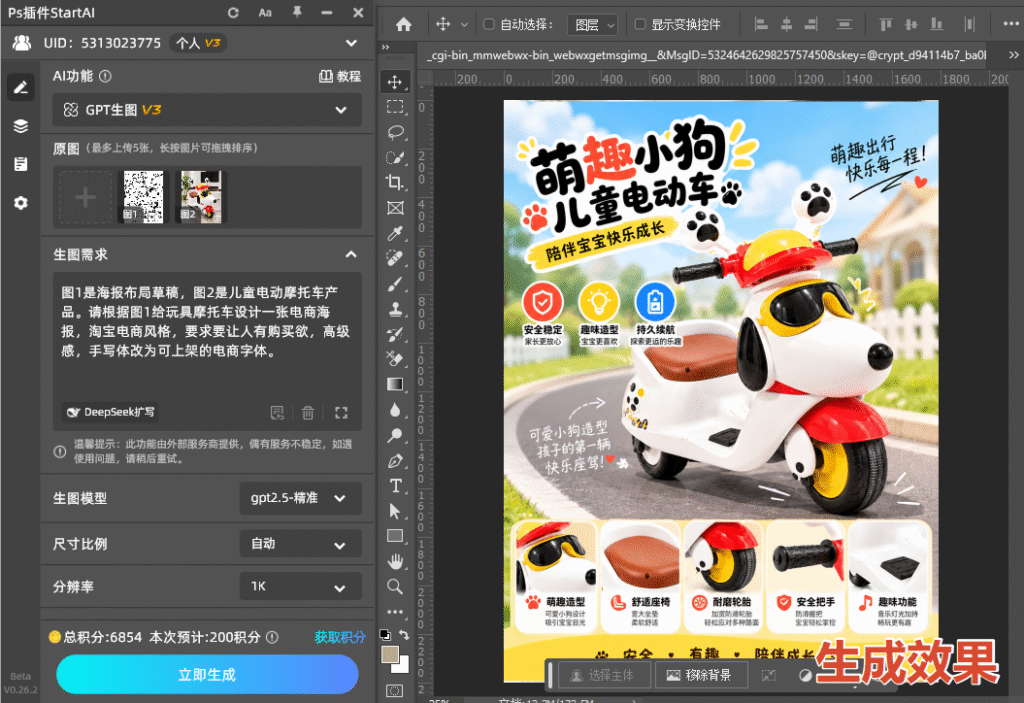This screenshot has height=703, width=1024.
Task: Select the Eyedropper tool
Action: pos(394,233)
